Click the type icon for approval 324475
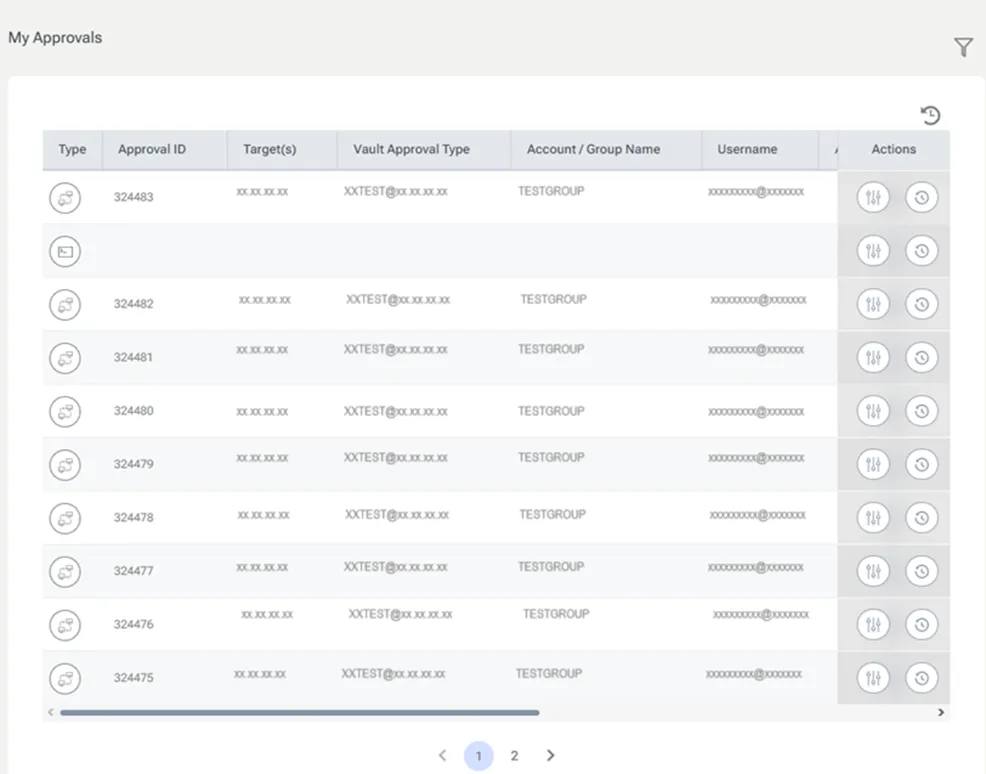The width and height of the screenshot is (986, 774). coord(65,679)
